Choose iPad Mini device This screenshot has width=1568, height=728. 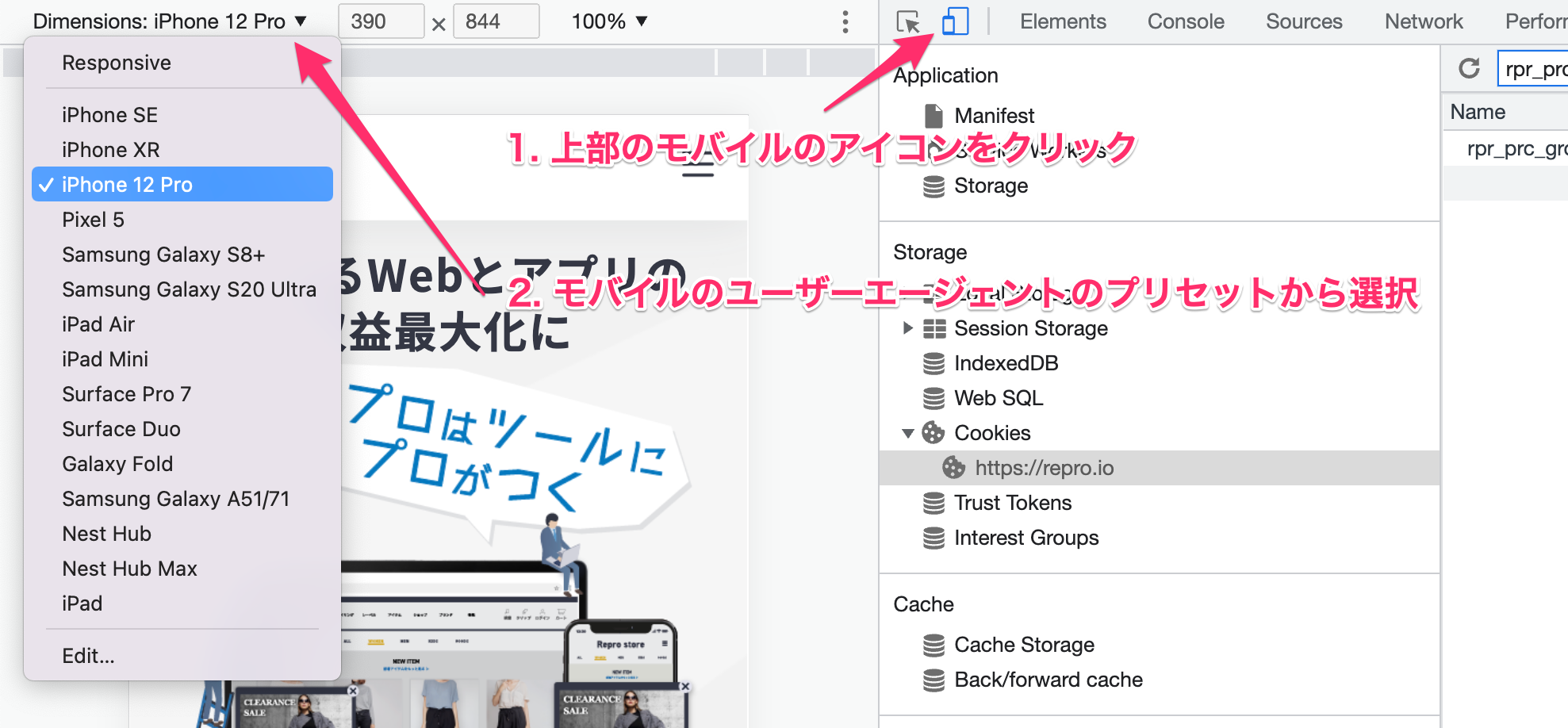pos(182,359)
